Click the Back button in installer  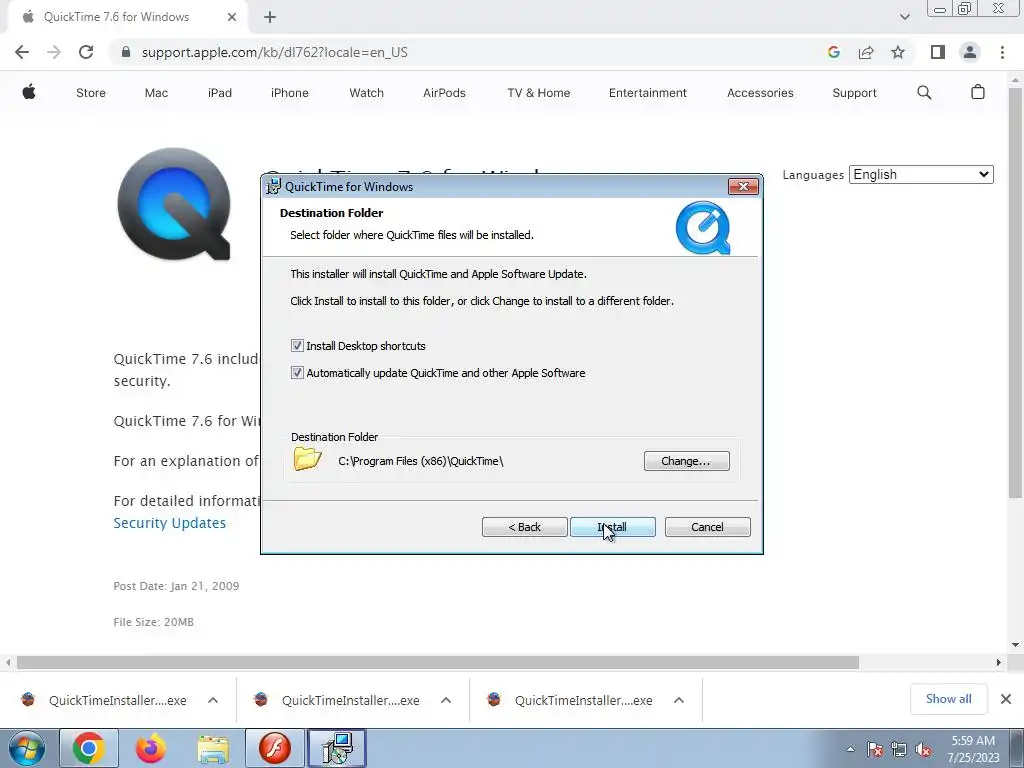pos(524,527)
